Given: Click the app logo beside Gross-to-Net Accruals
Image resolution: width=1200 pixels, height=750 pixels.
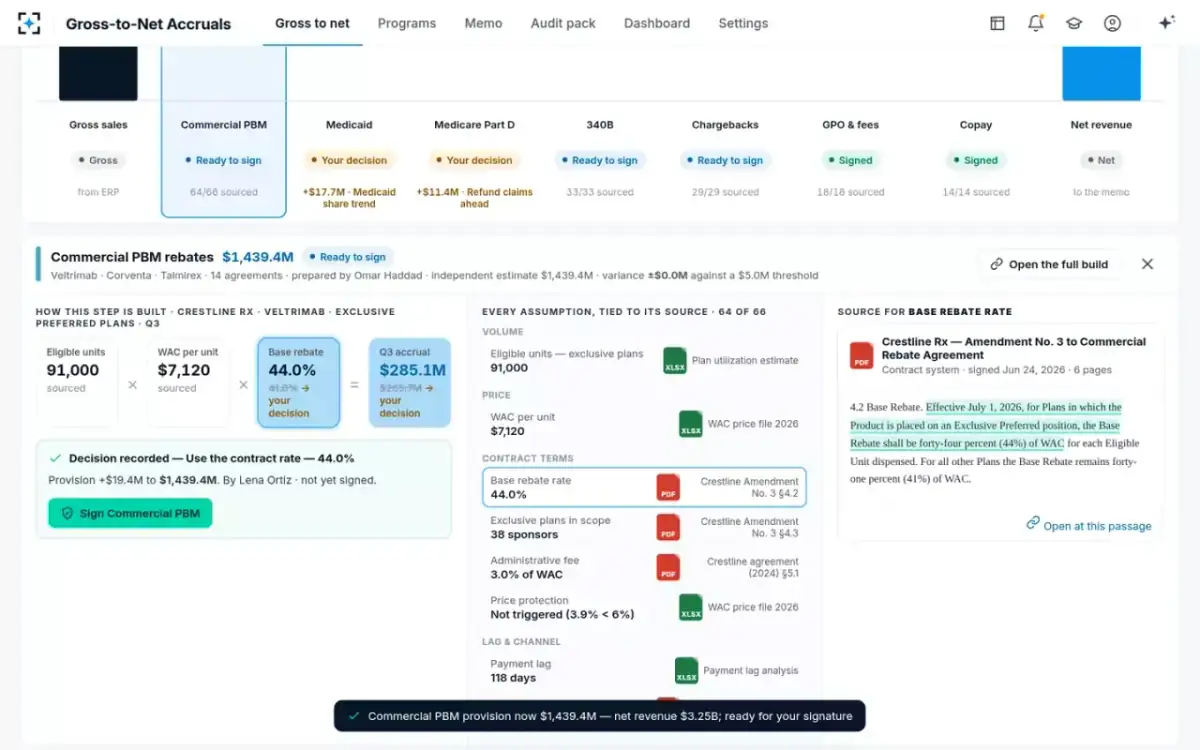Looking at the screenshot, I should (29, 23).
